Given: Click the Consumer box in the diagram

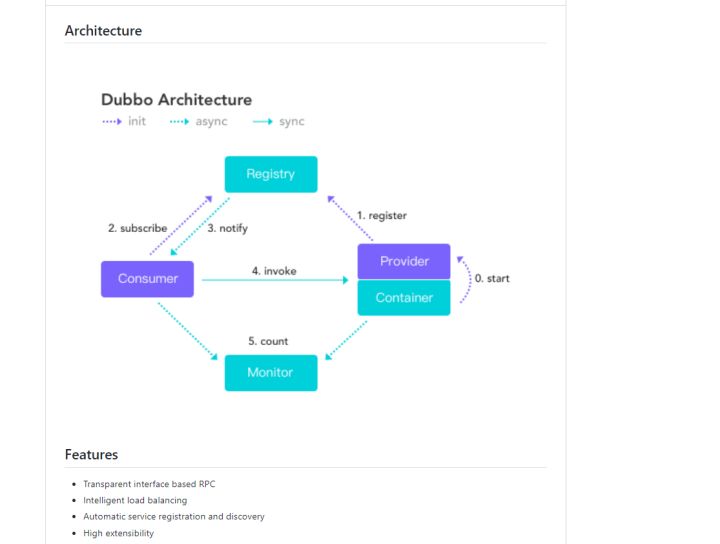Looking at the screenshot, I should (147, 279).
